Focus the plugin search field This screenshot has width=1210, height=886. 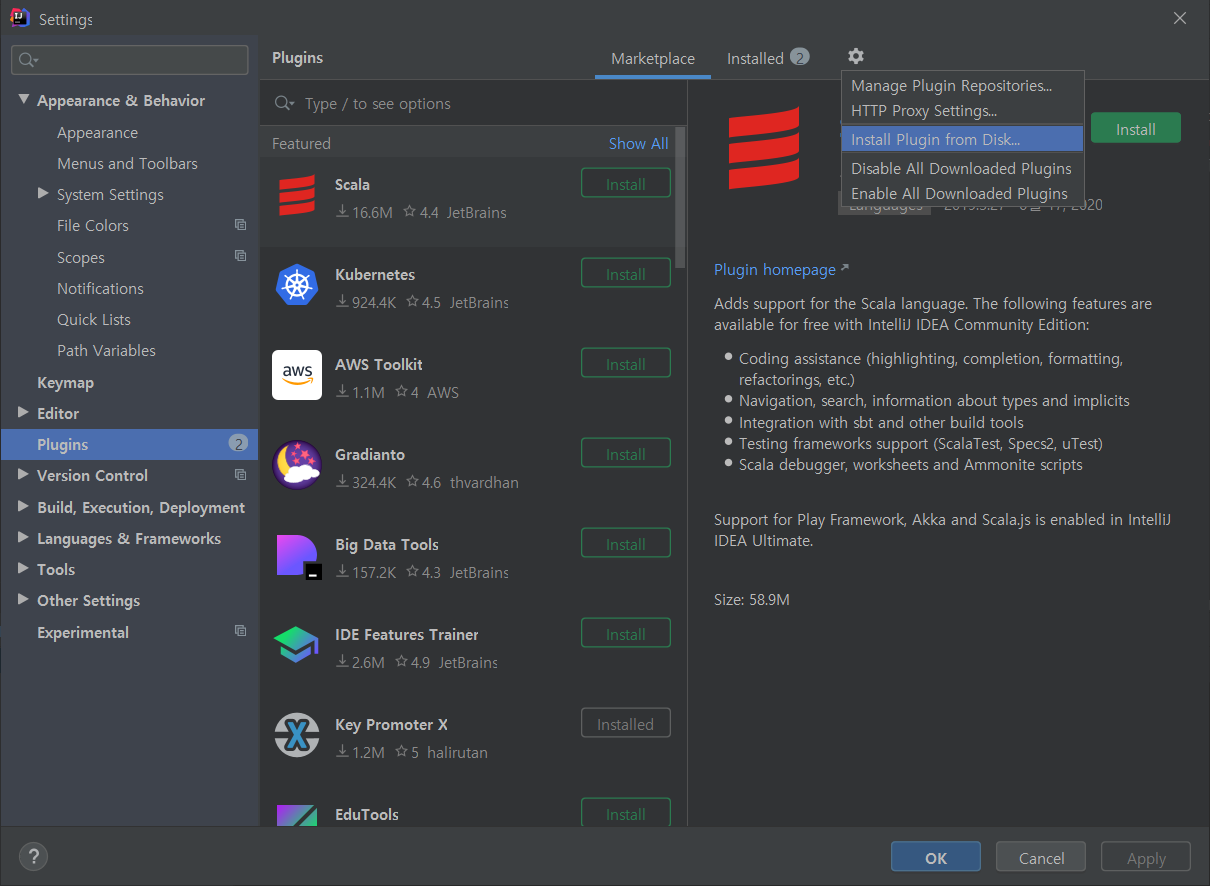pos(473,104)
